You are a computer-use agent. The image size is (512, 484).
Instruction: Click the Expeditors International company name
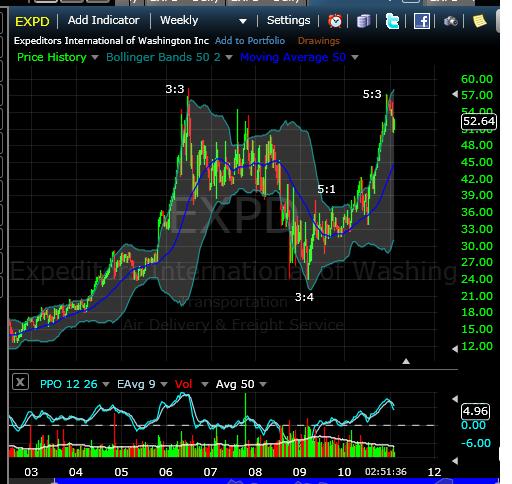pos(111,41)
